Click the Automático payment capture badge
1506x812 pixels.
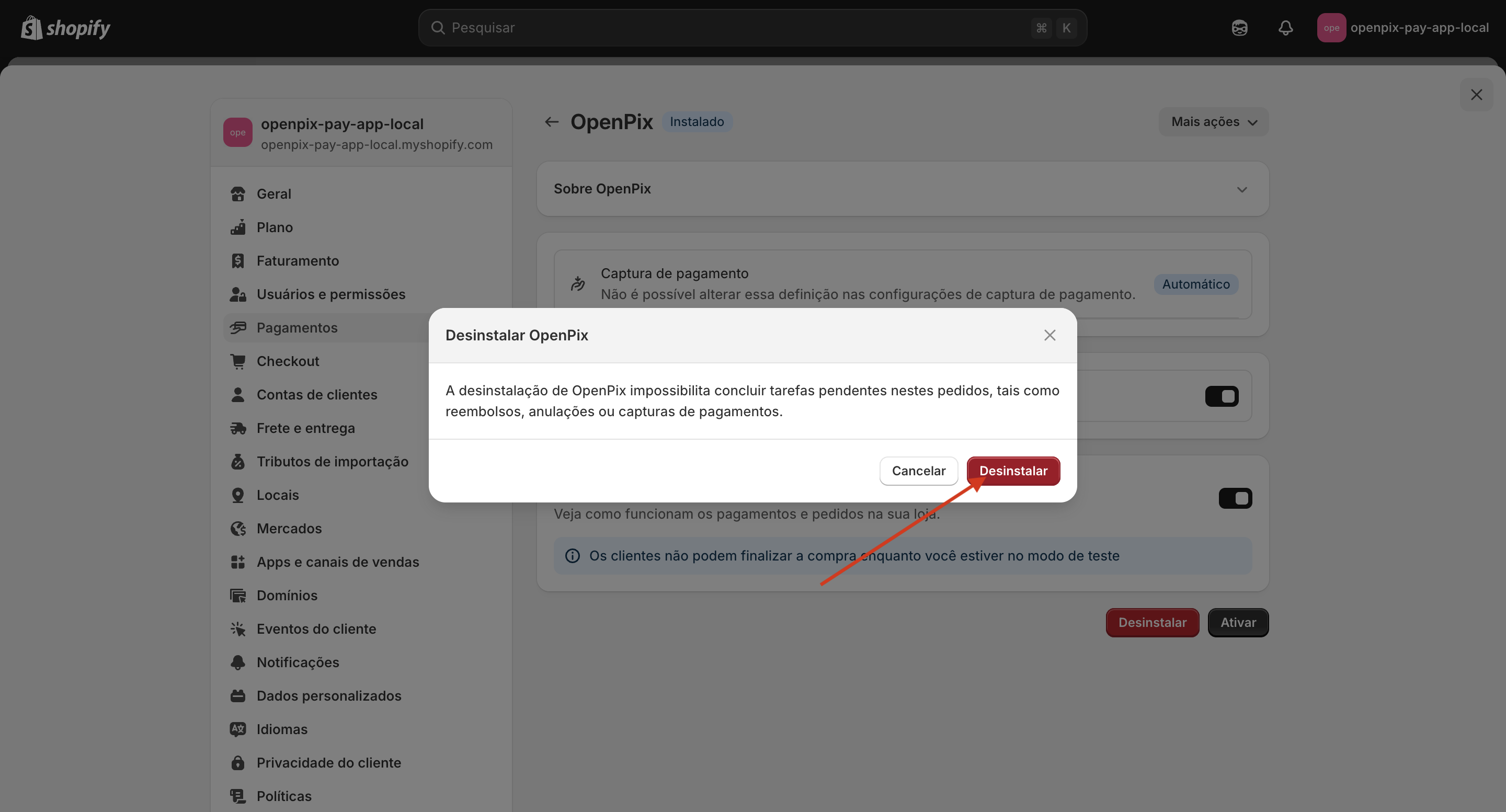coord(1195,284)
